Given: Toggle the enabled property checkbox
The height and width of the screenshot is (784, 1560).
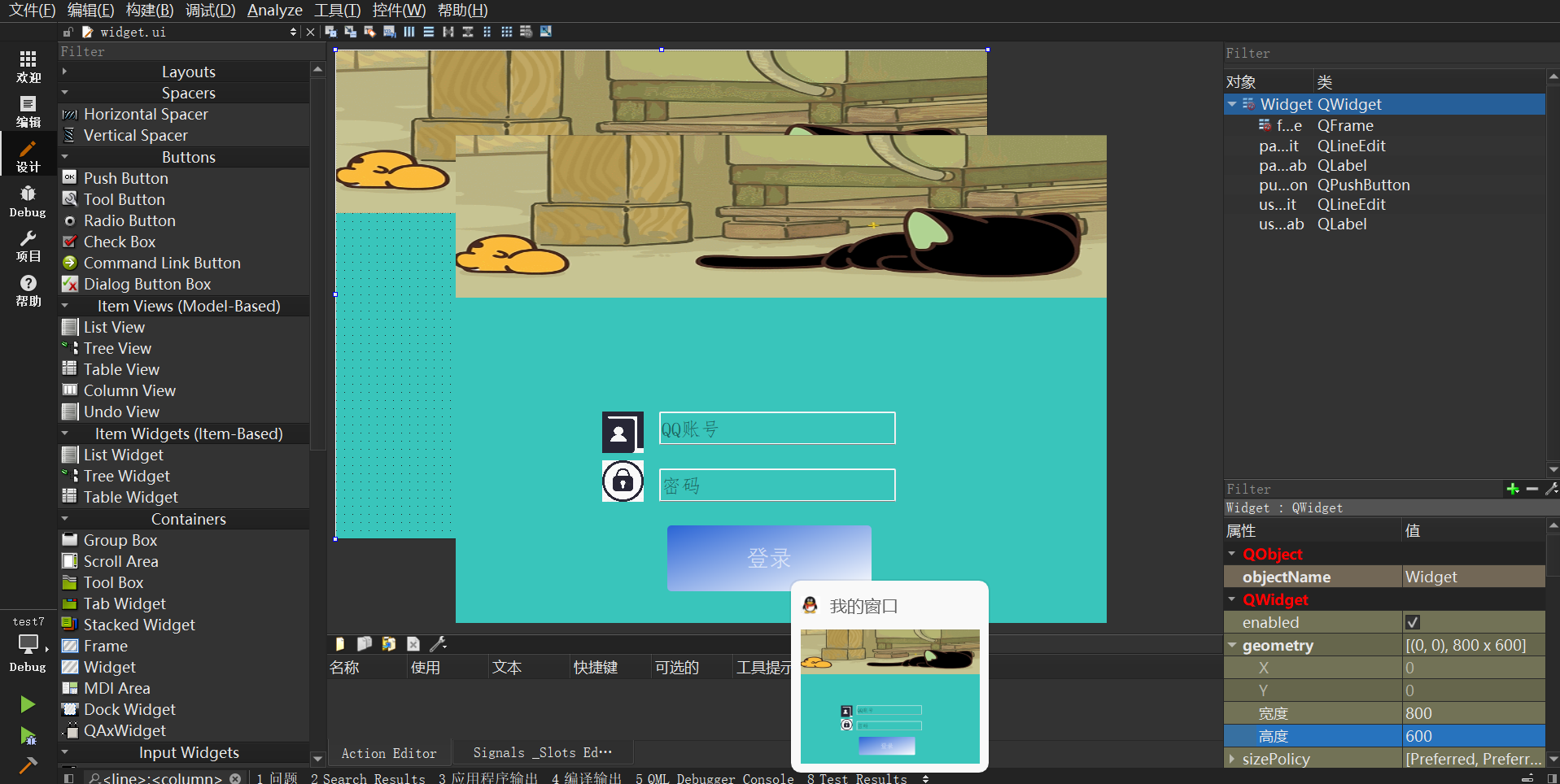Looking at the screenshot, I should point(1413,622).
